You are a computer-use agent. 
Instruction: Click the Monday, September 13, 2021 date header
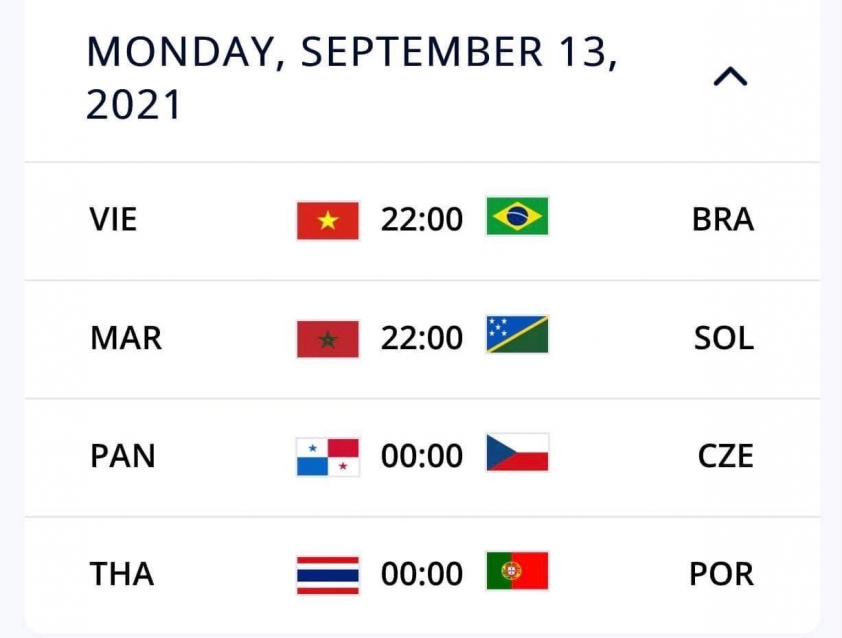(352, 78)
